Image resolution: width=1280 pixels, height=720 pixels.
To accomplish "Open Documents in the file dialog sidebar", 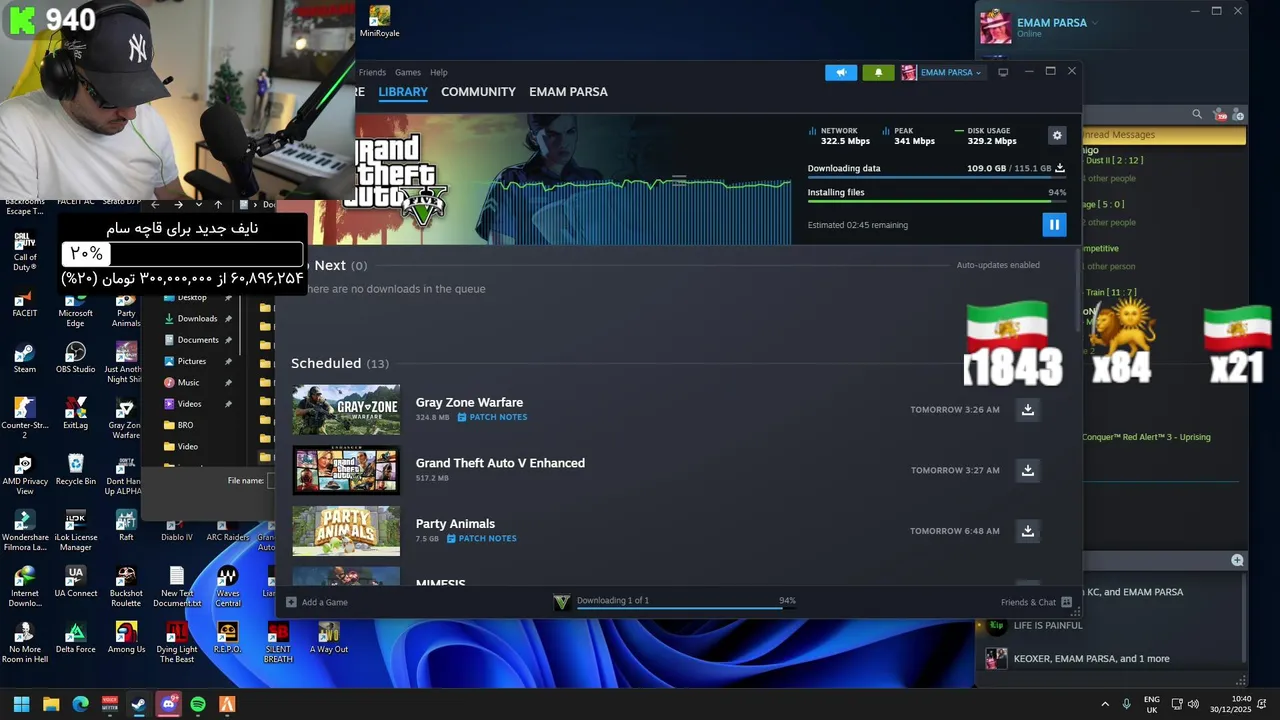I will (x=198, y=340).
